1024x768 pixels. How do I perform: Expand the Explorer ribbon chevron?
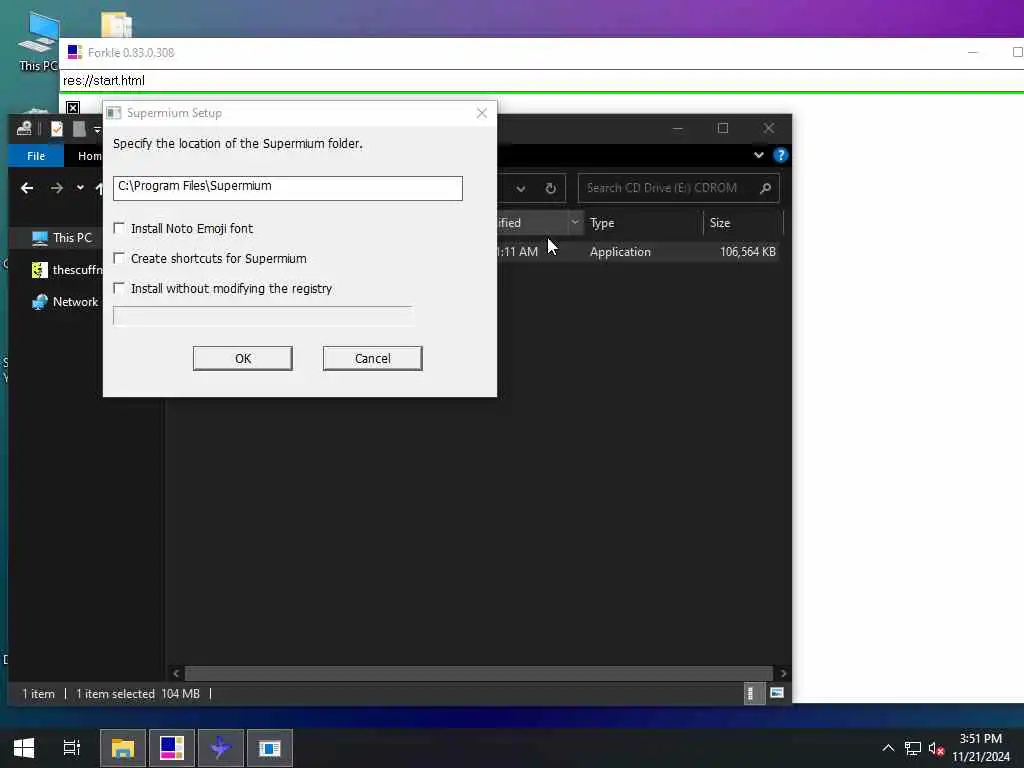pyautogui.click(x=758, y=155)
